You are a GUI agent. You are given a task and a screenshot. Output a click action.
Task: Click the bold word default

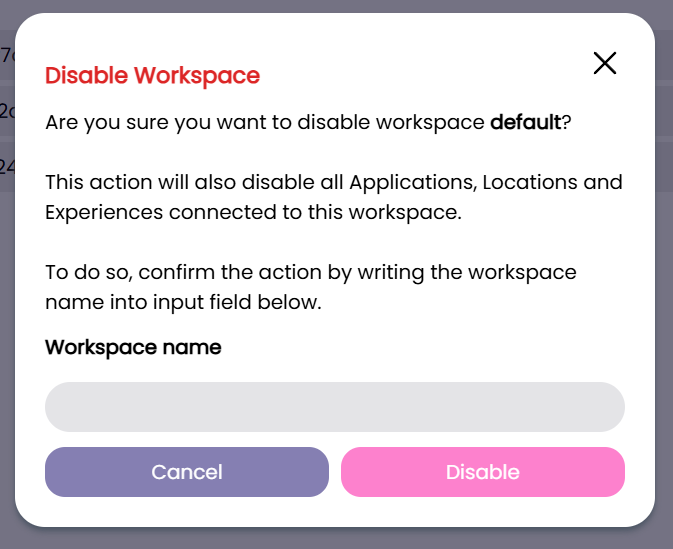coord(524,123)
